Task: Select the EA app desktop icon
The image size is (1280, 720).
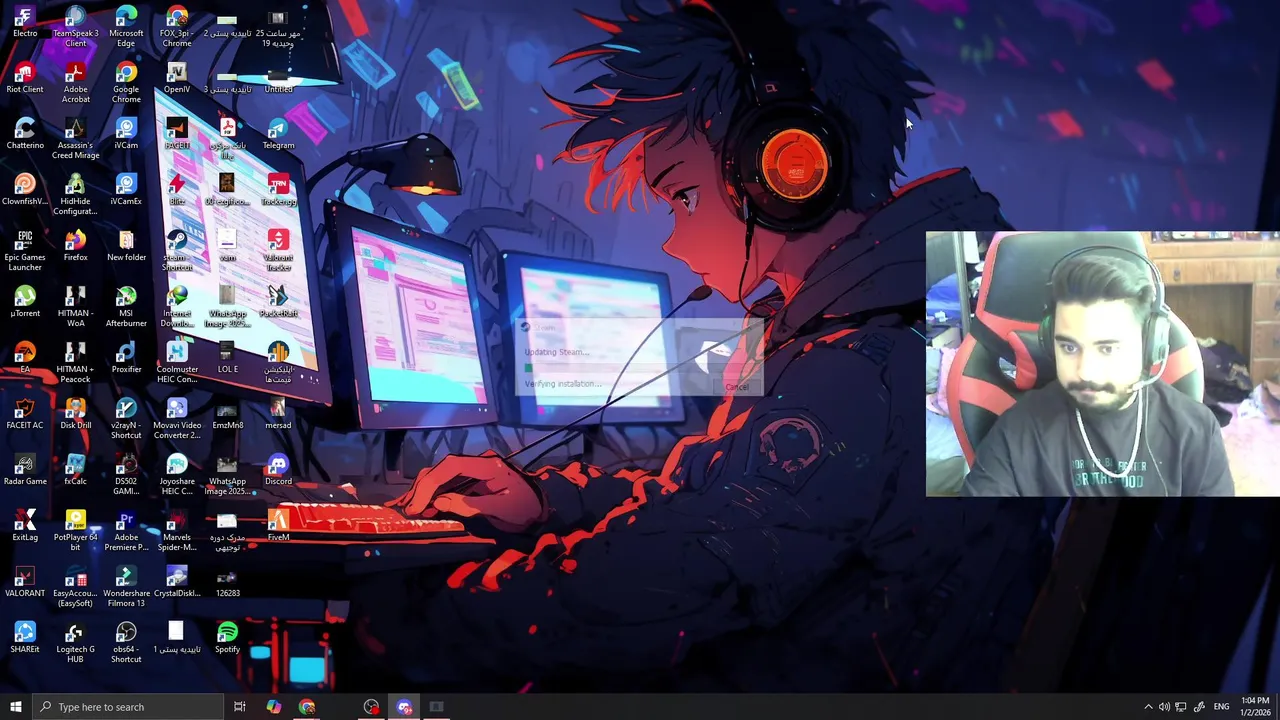Action: pos(25,358)
